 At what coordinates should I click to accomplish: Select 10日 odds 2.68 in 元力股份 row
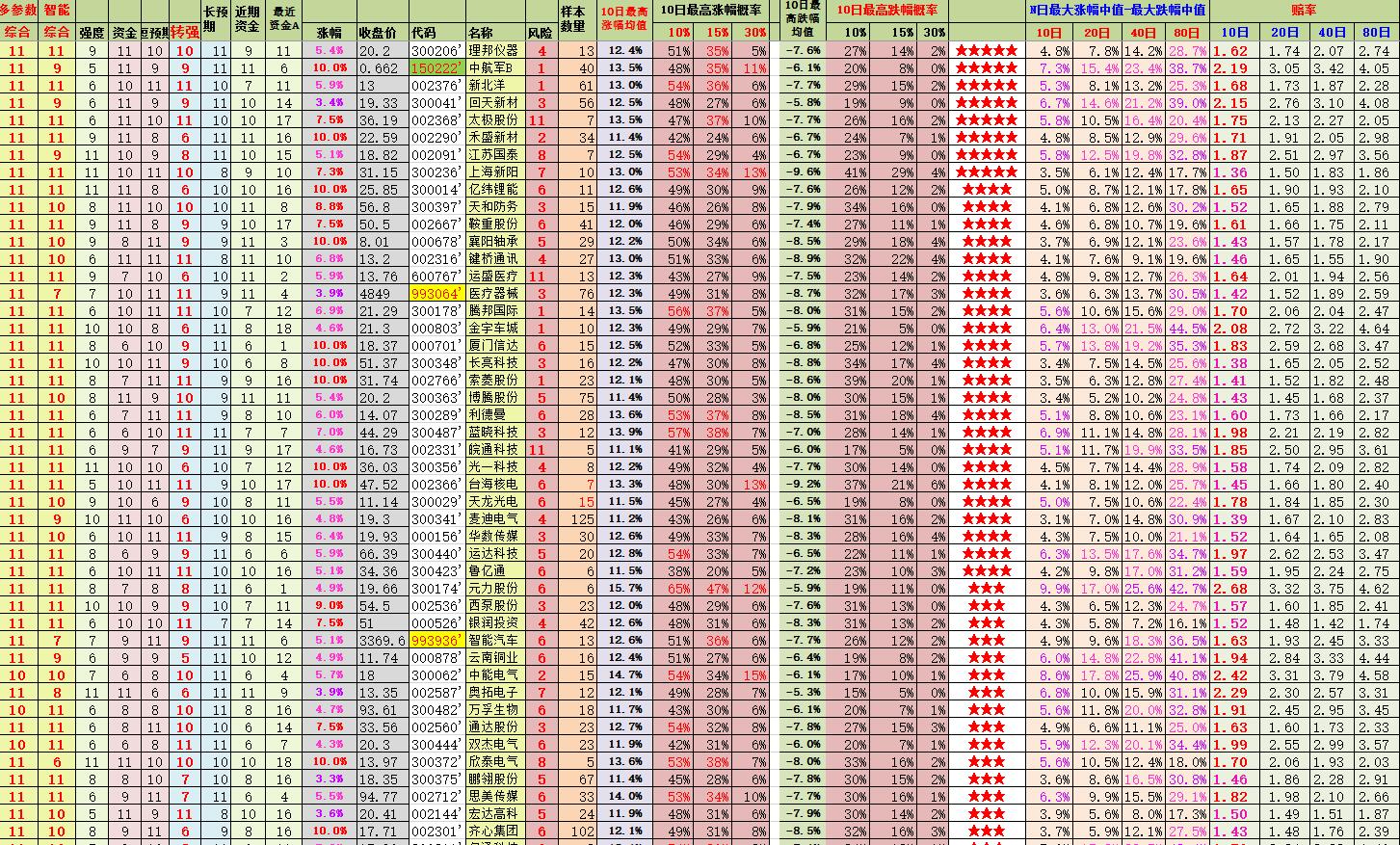click(1231, 588)
